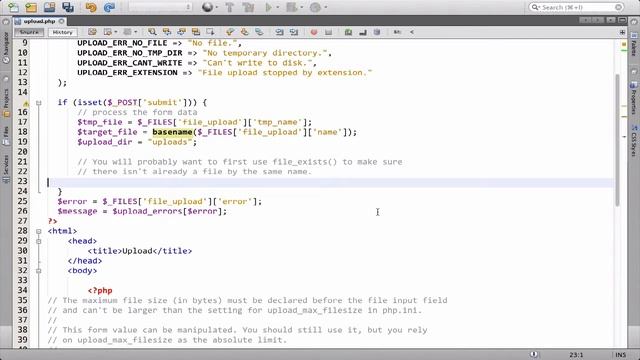Run the project with the play icon

[x=269, y=7]
